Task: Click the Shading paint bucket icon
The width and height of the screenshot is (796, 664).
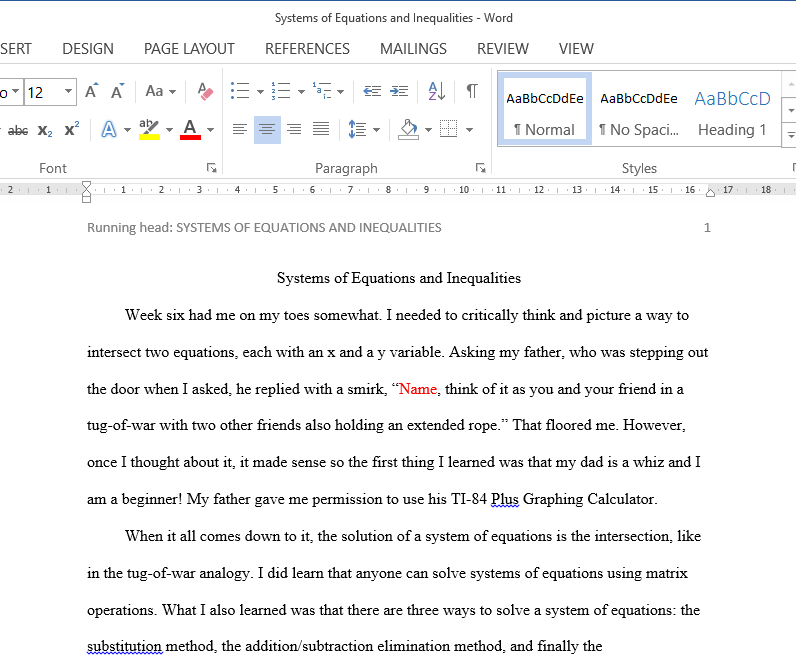Action: [x=409, y=129]
